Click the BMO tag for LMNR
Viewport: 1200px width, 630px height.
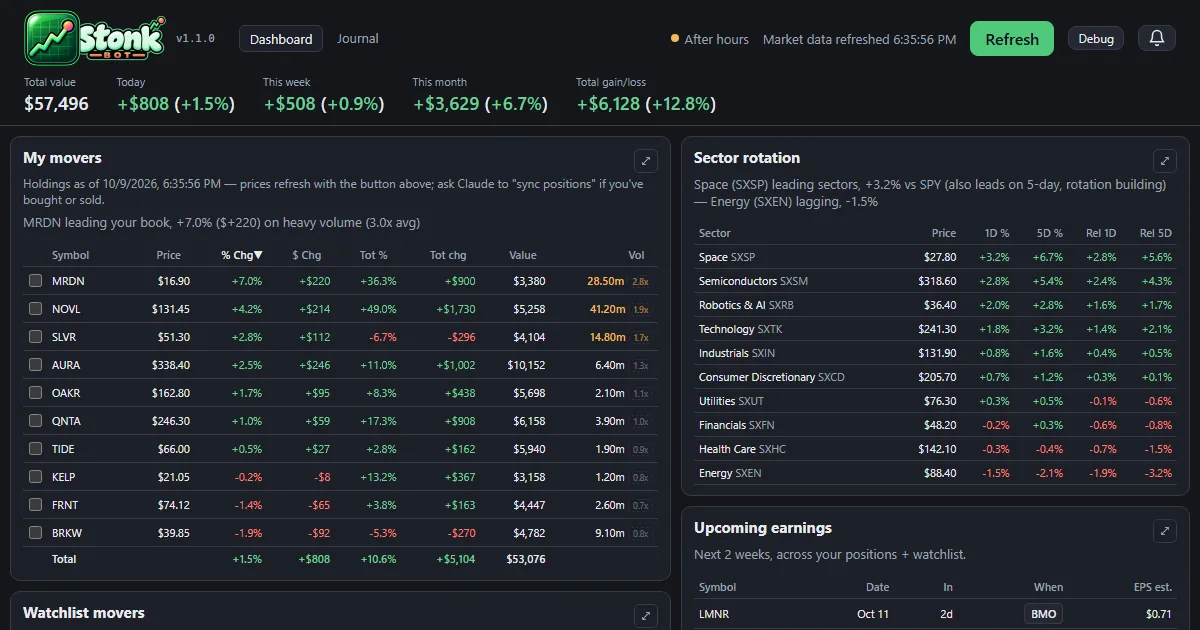(1044, 614)
